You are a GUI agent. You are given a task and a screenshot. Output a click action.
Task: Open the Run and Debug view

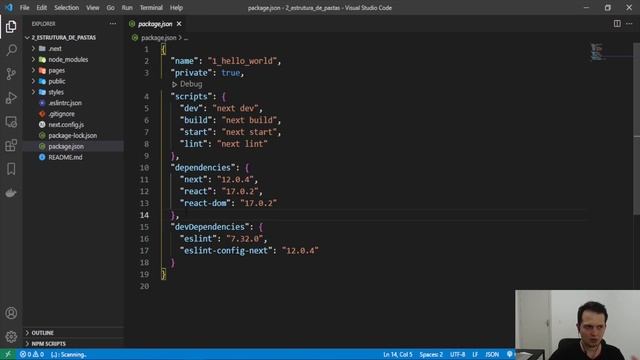[x=11, y=98]
